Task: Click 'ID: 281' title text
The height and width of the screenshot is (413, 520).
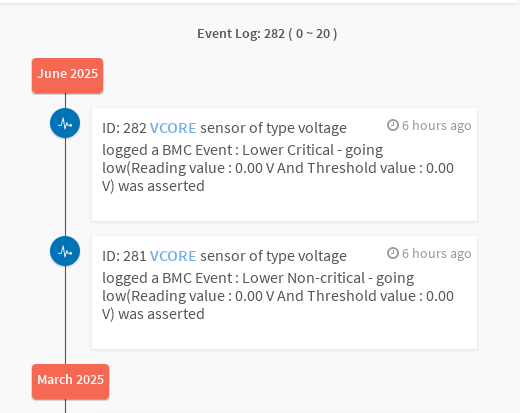Action: [124, 256]
